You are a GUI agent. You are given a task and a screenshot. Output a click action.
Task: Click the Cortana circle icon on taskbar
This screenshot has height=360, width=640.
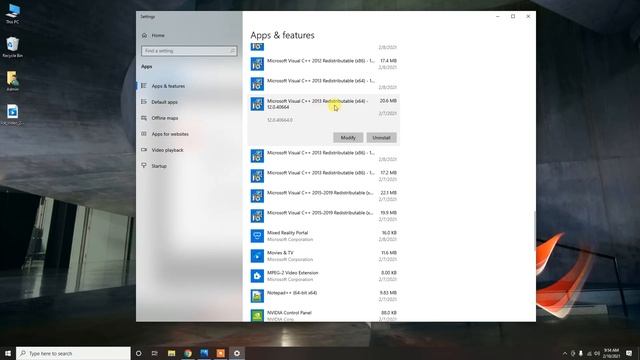pyautogui.click(x=138, y=353)
